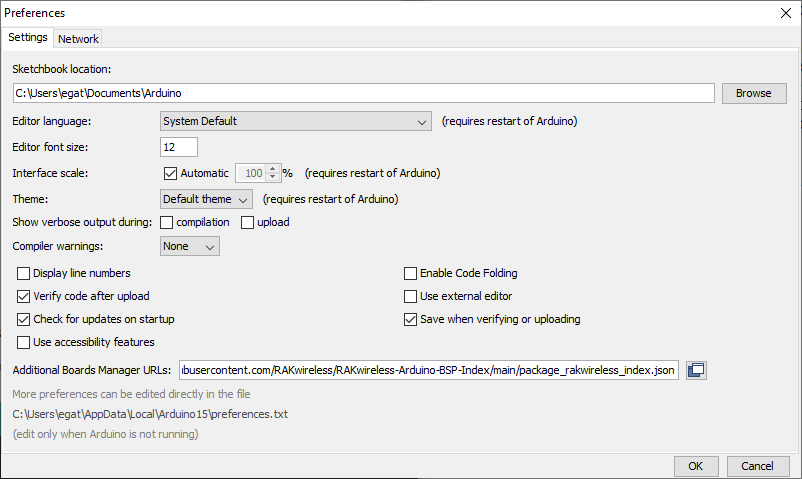Toggle Automatic interface scale checkbox
Viewport: 802px width, 479px height.
coord(170,173)
